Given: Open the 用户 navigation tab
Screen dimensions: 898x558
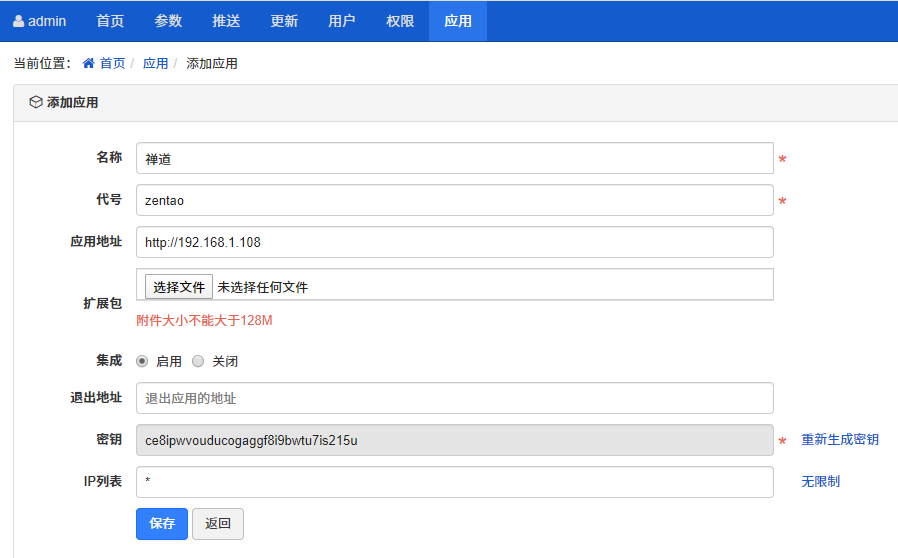Looking at the screenshot, I should [342, 21].
